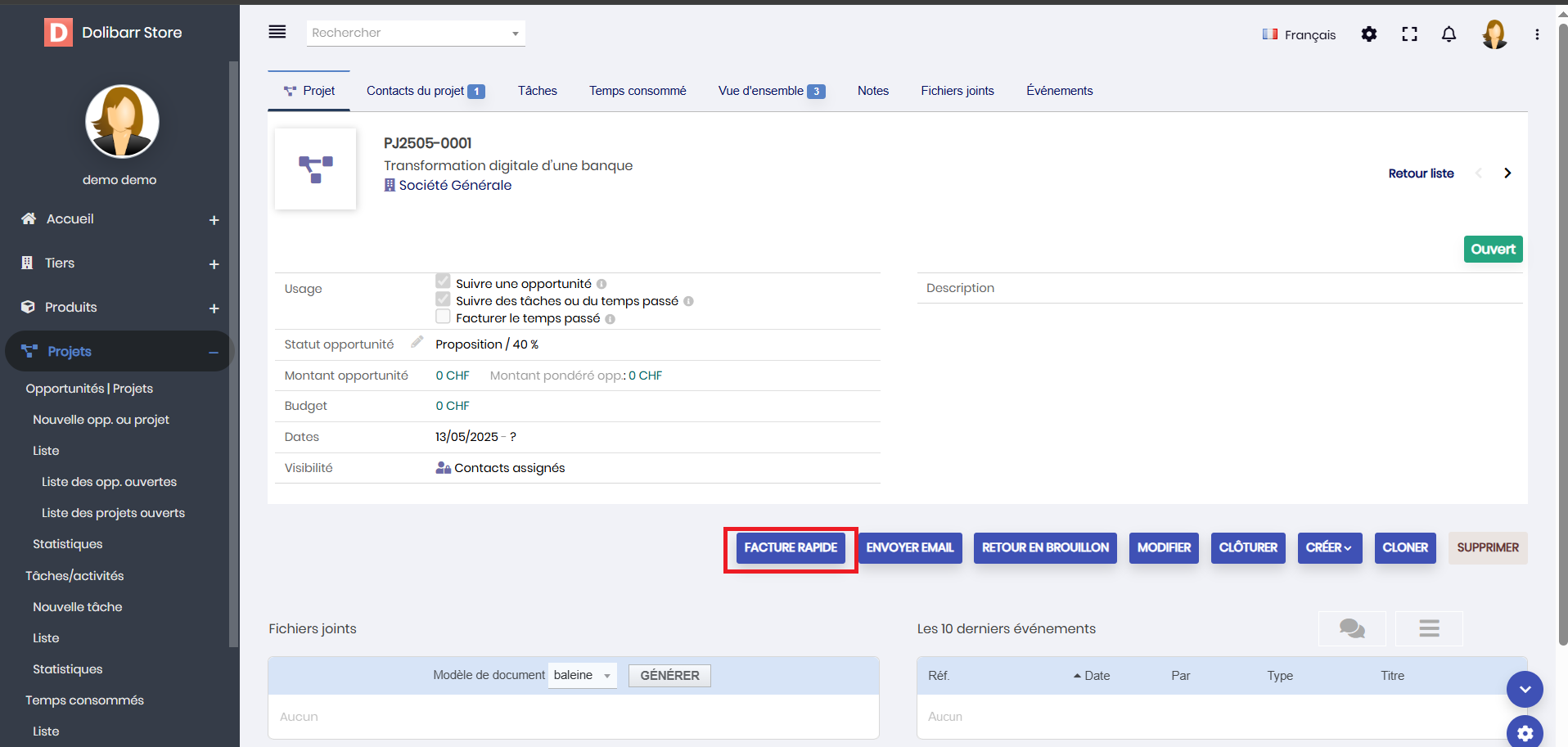The image size is (1568, 747).
Task: Click the Société Générale link
Action: (455, 186)
